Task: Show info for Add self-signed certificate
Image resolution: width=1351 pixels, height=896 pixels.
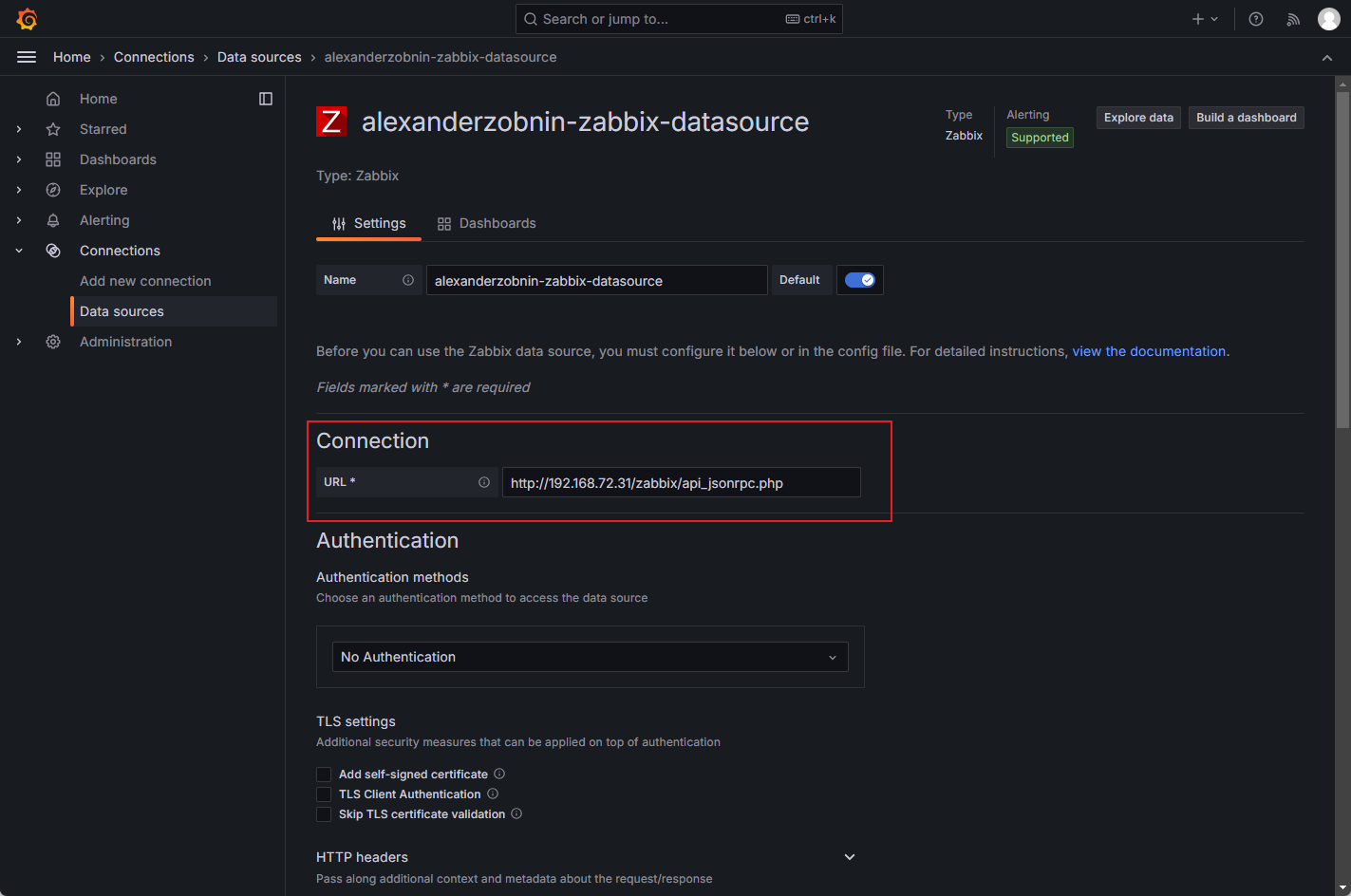Action: point(499,774)
